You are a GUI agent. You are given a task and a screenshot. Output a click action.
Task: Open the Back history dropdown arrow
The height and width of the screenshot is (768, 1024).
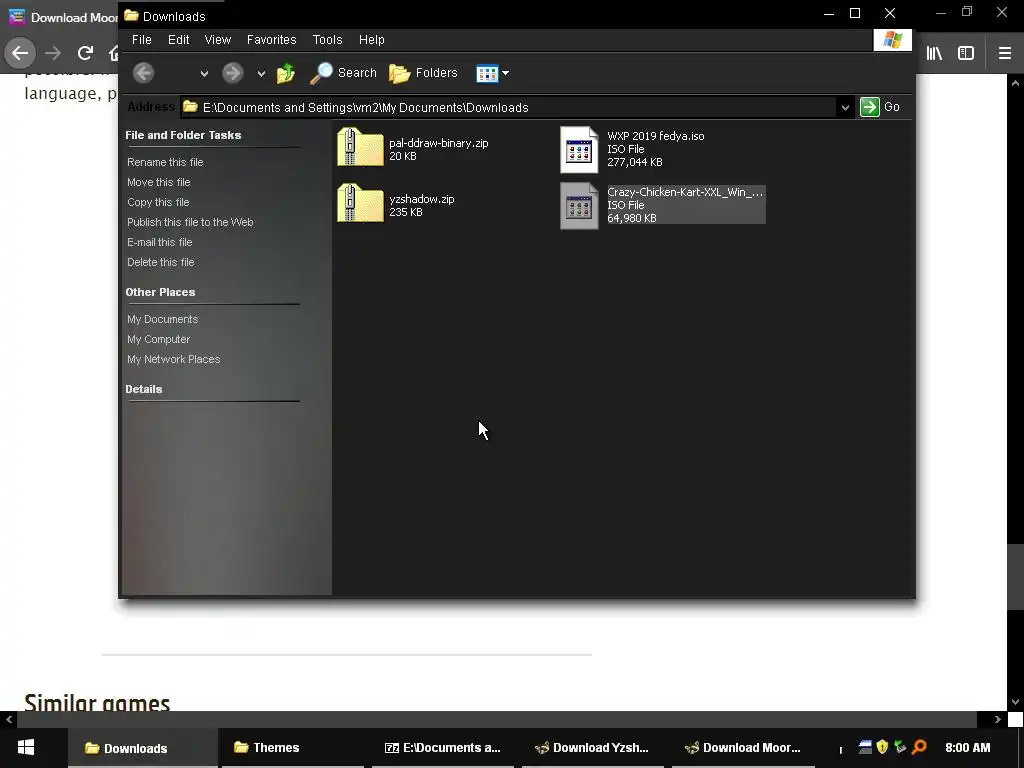click(x=204, y=74)
